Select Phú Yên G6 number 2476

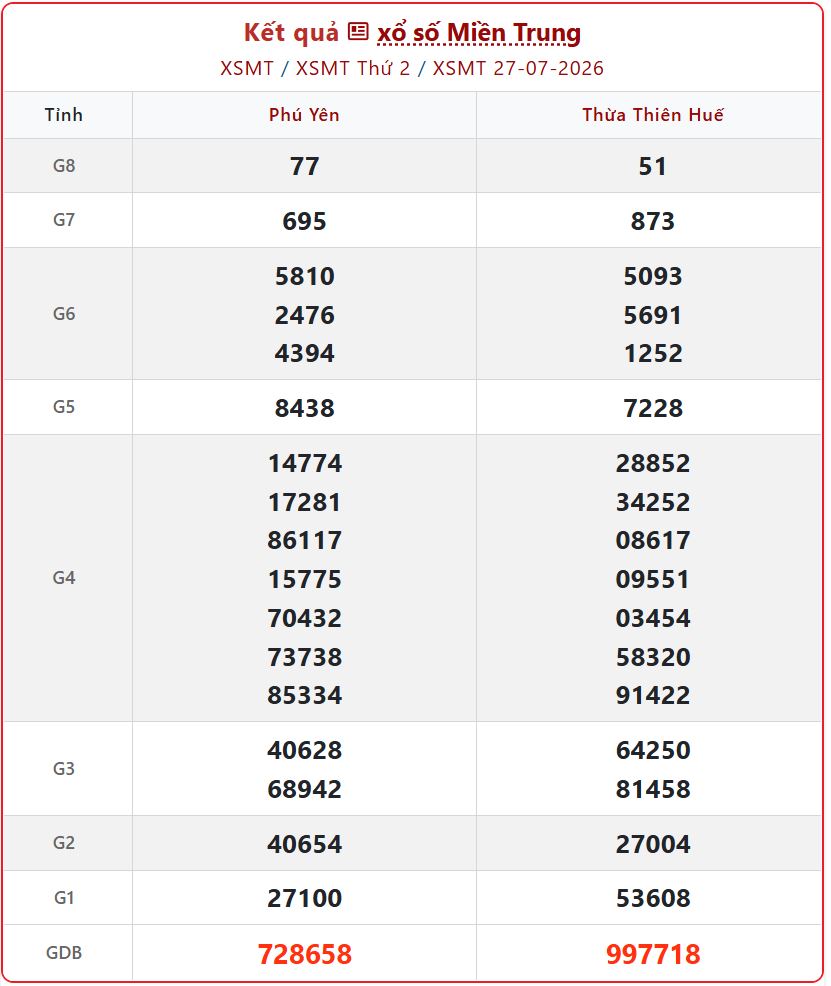pos(304,315)
